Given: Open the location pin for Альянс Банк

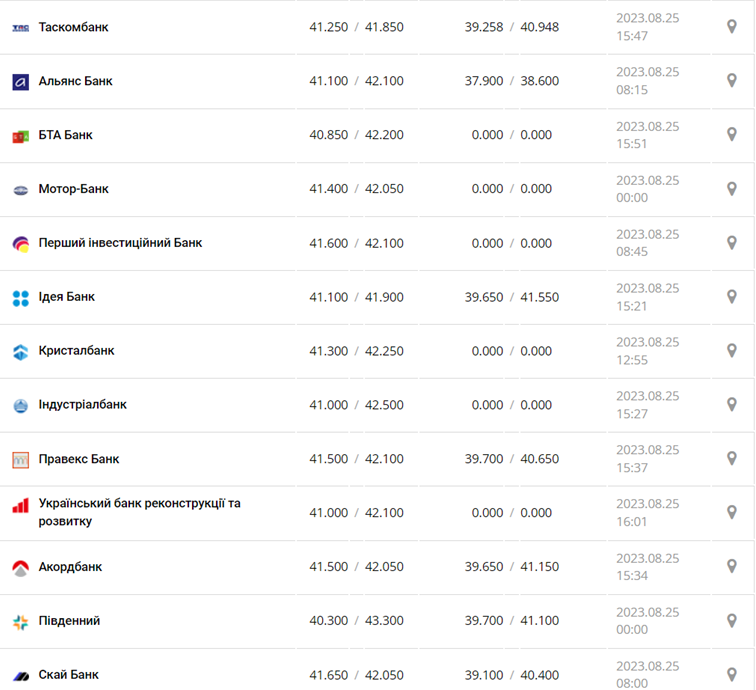Looking at the screenshot, I should (731, 81).
